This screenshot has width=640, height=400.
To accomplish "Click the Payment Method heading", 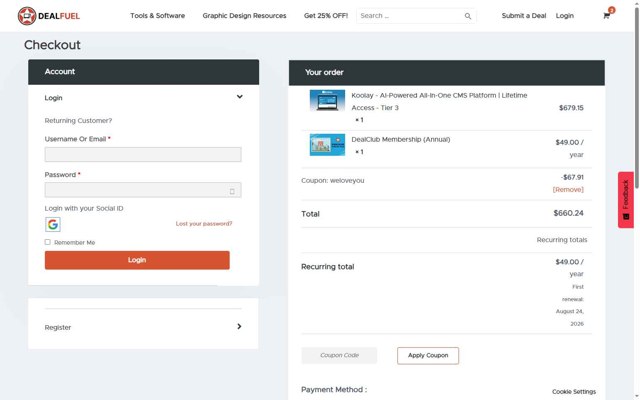I will (334, 390).
